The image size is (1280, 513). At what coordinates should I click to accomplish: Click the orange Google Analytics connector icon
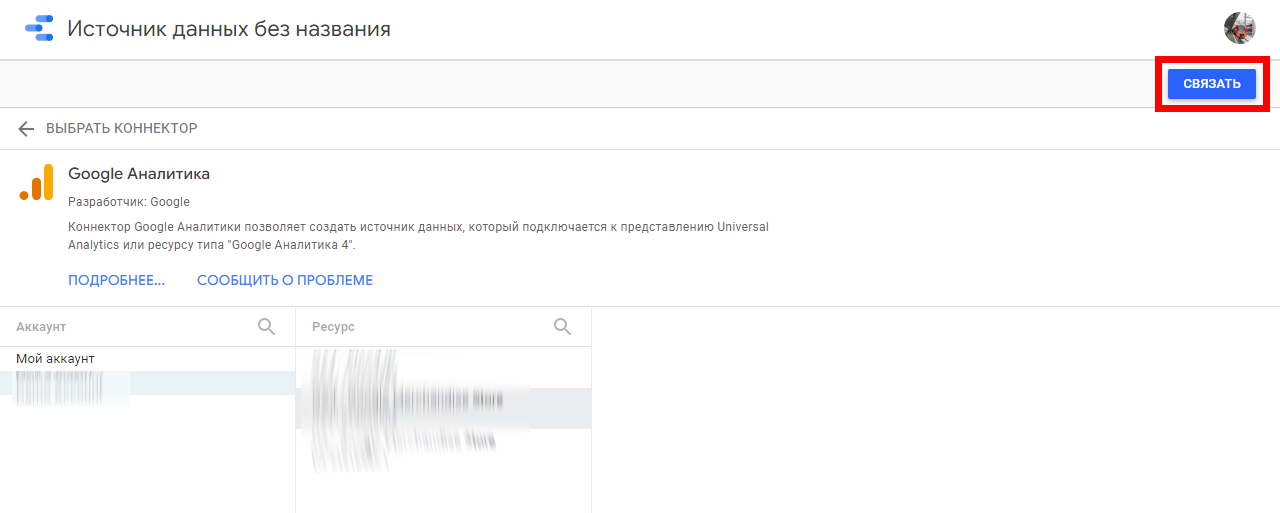point(36,183)
